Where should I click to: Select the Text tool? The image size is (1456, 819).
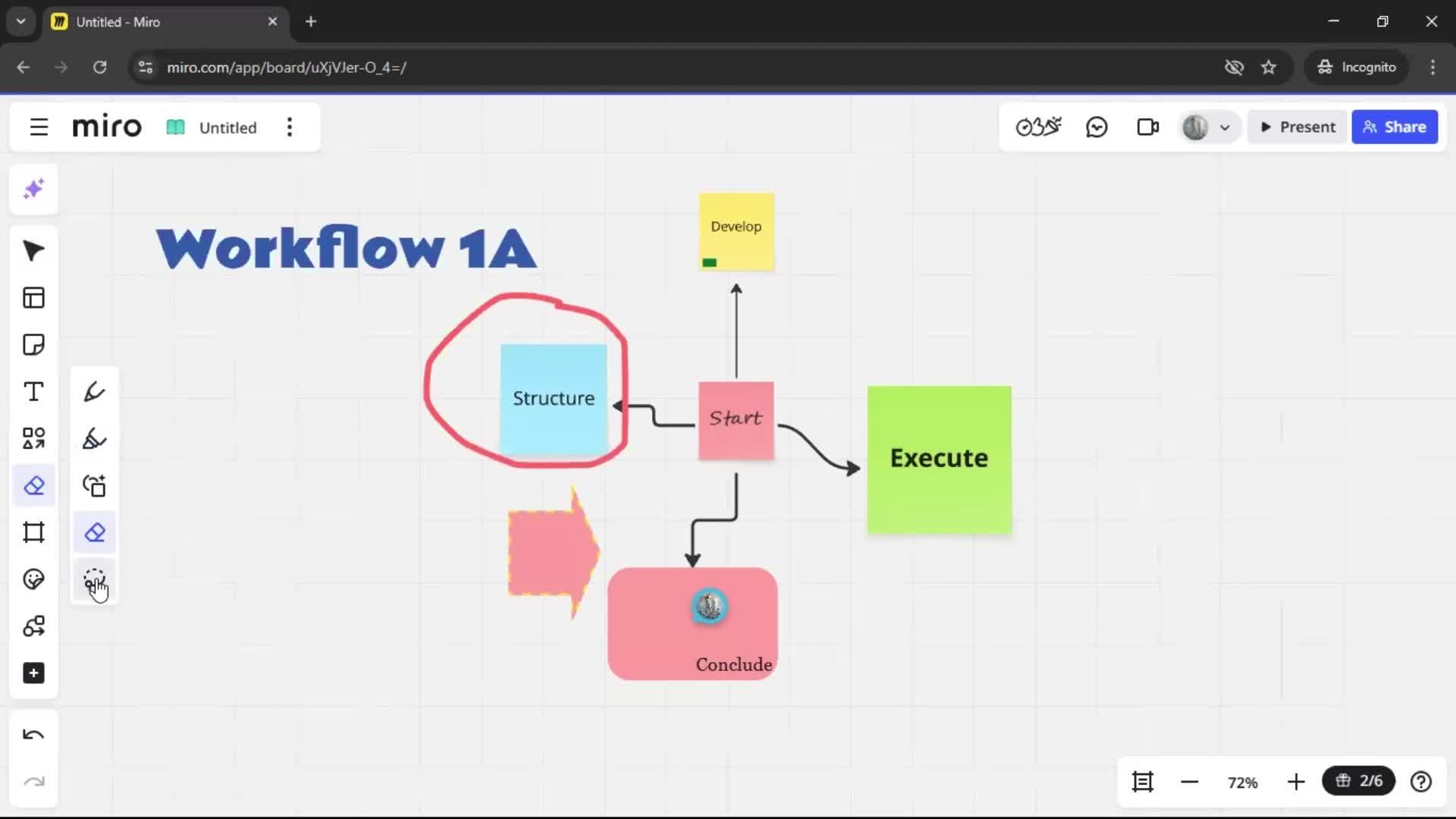[x=33, y=392]
